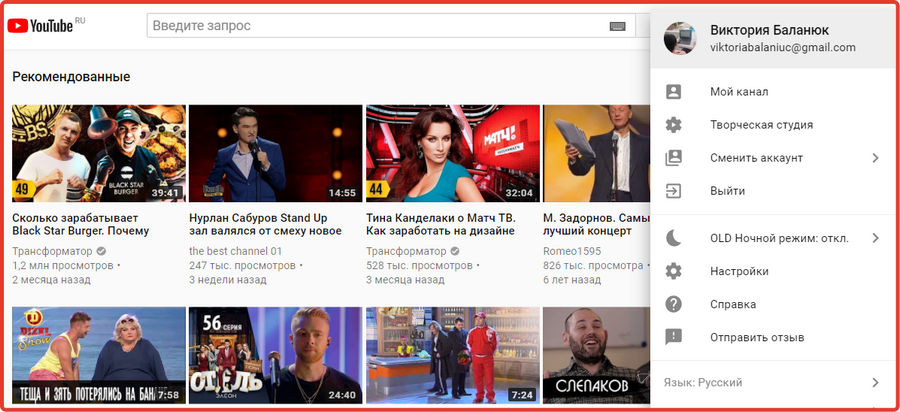The width and height of the screenshot is (900, 412).
Task: Click verified badge next to first Трансформатор
Action: [x=101, y=251]
